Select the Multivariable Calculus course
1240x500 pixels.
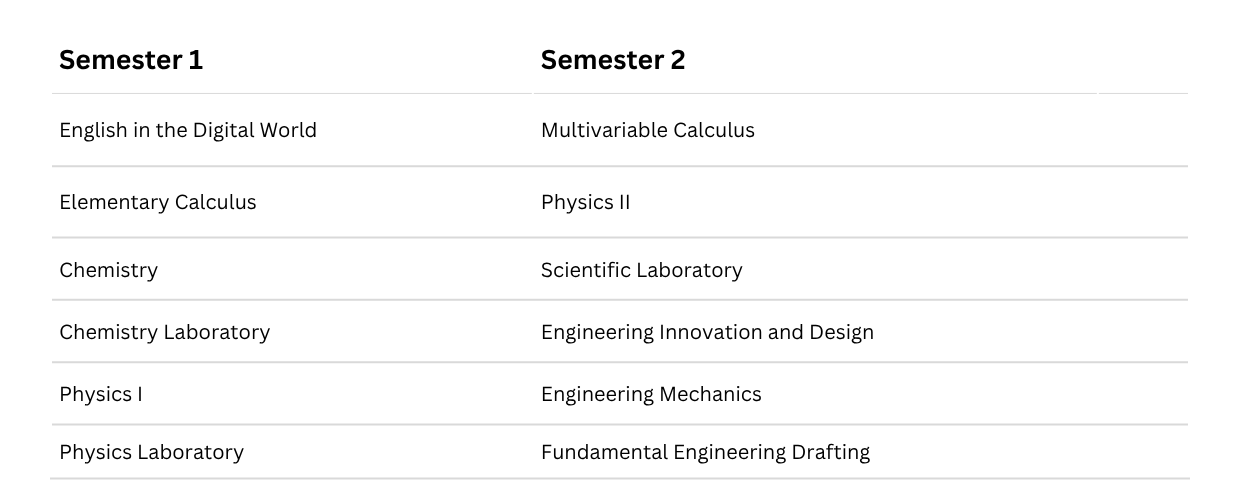(x=648, y=130)
